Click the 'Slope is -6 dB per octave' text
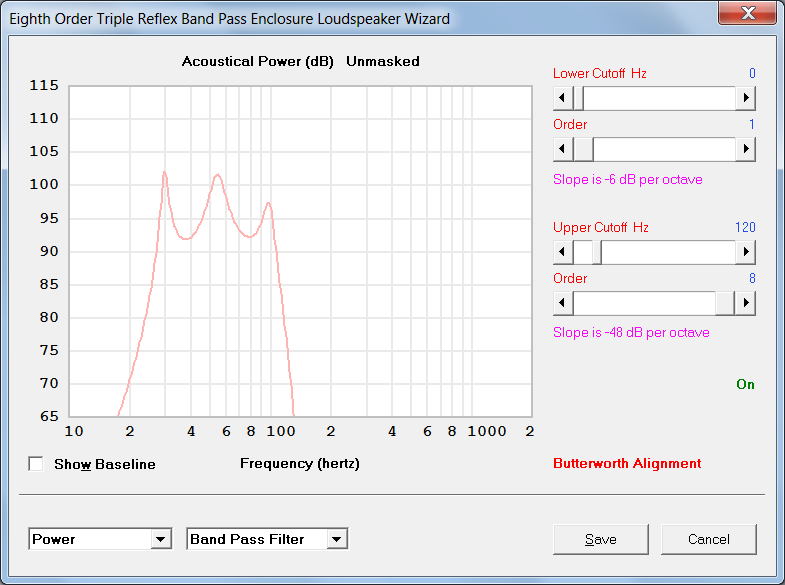Screen dimensions: 785x585 (x=628, y=180)
